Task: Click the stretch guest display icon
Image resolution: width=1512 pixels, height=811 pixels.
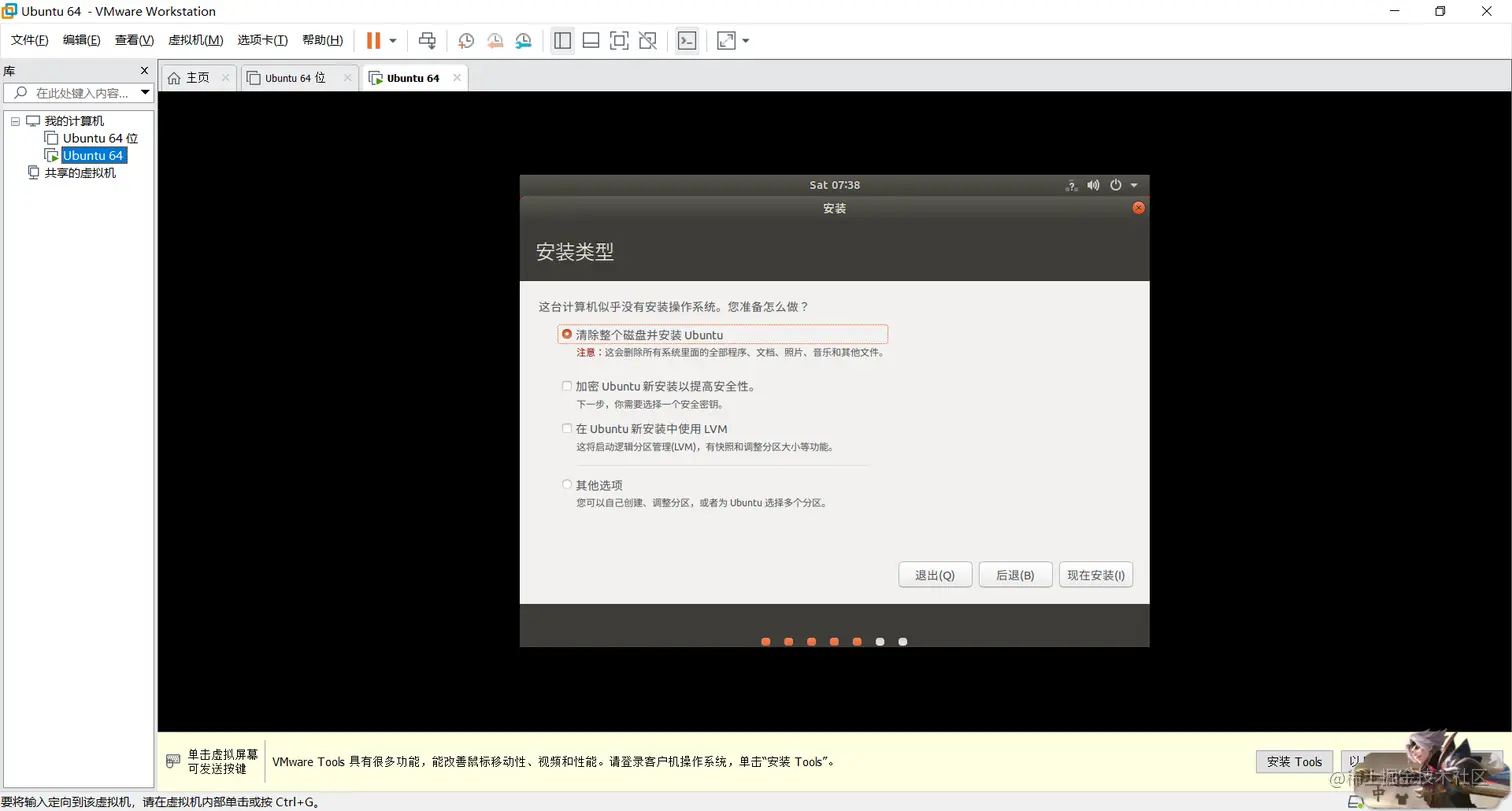Action: tap(726, 41)
